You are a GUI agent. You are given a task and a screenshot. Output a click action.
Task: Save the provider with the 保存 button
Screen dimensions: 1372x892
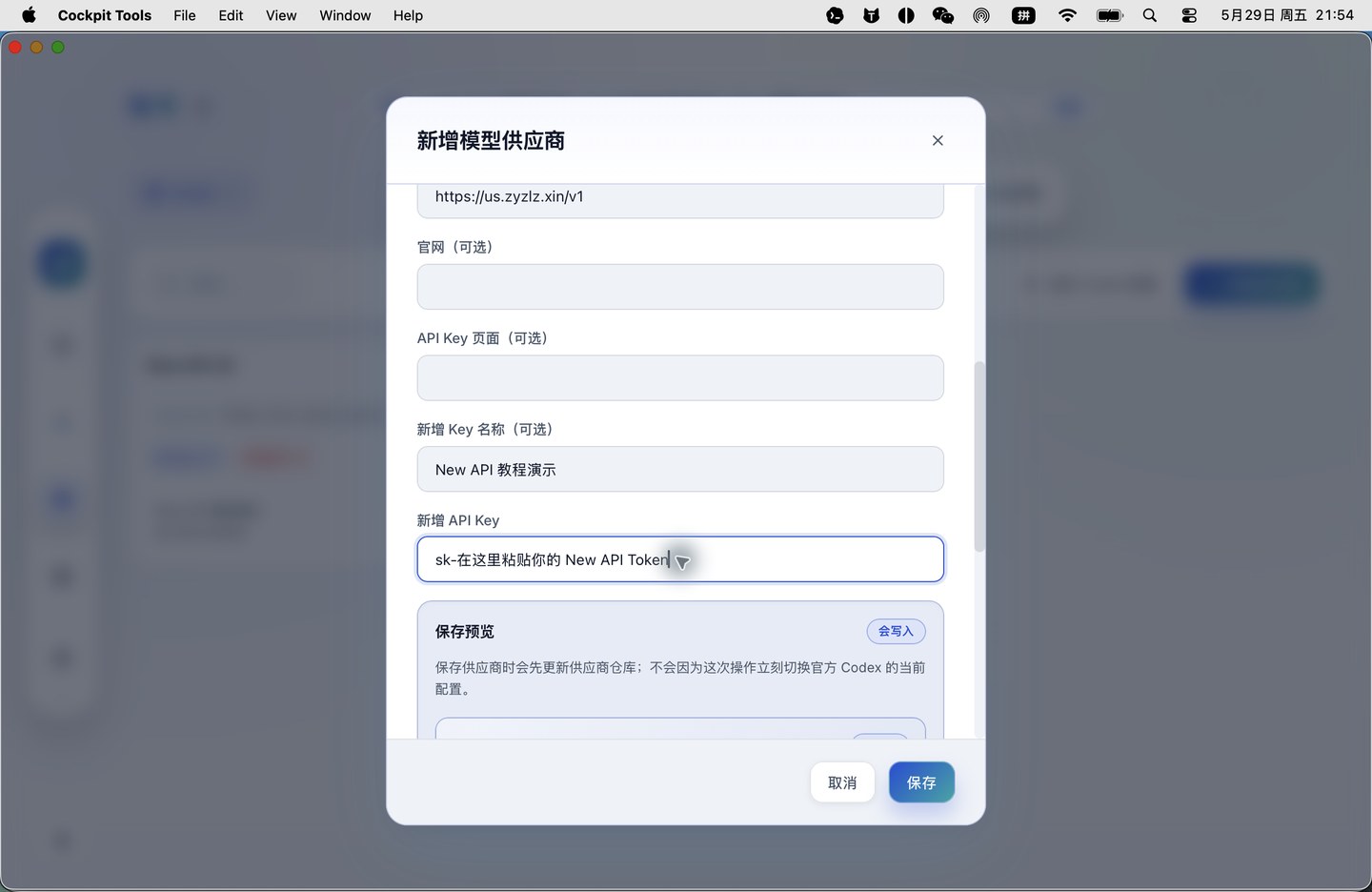921,782
